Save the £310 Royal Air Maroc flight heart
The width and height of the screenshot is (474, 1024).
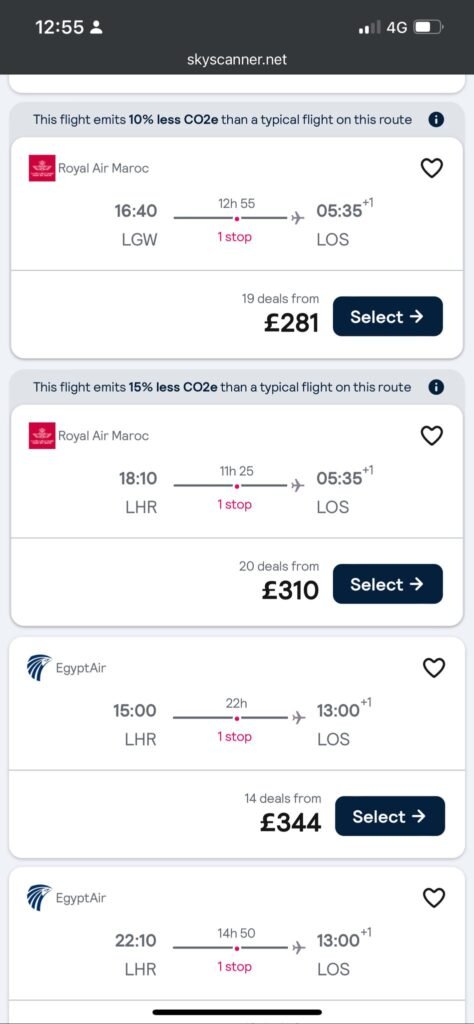click(x=431, y=436)
